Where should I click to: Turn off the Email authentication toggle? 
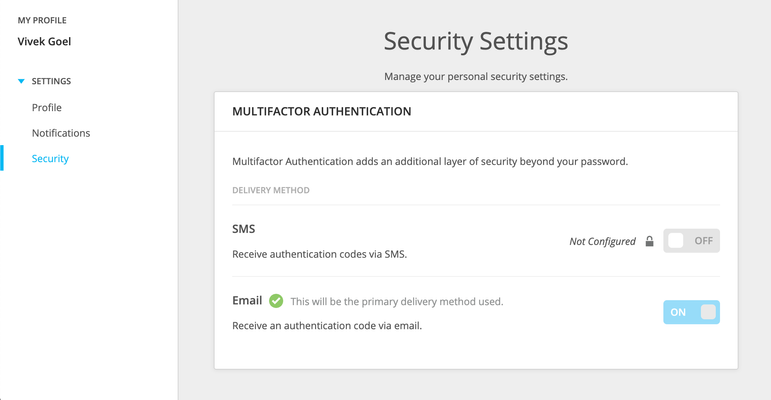[x=691, y=312]
